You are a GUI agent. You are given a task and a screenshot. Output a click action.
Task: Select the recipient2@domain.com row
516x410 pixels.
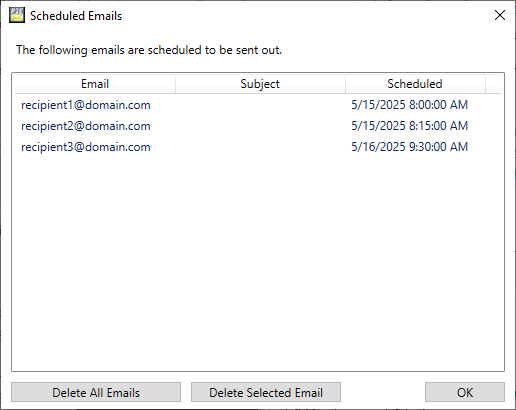coord(258,126)
